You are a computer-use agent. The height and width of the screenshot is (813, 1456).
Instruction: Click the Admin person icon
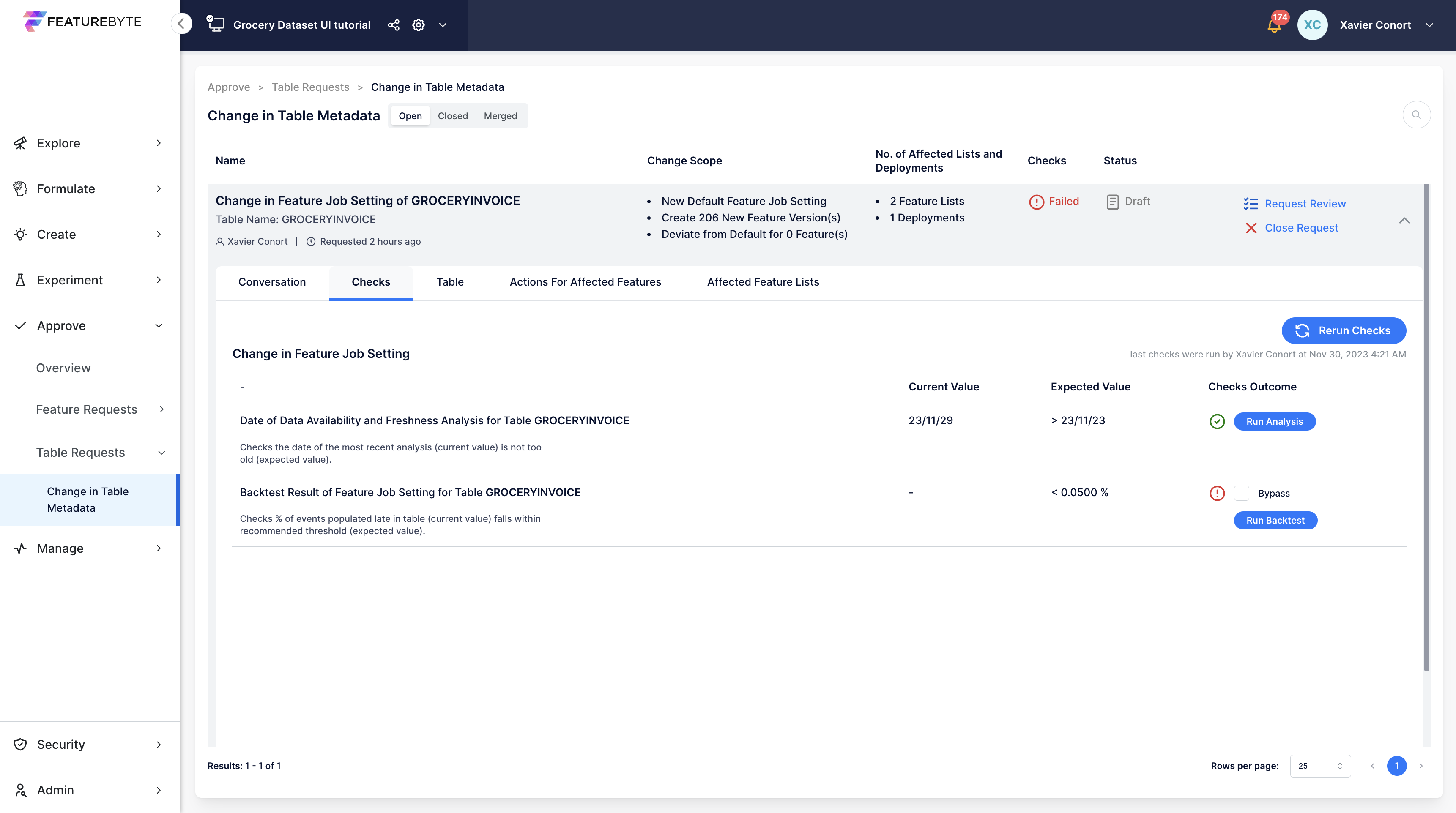[20, 790]
